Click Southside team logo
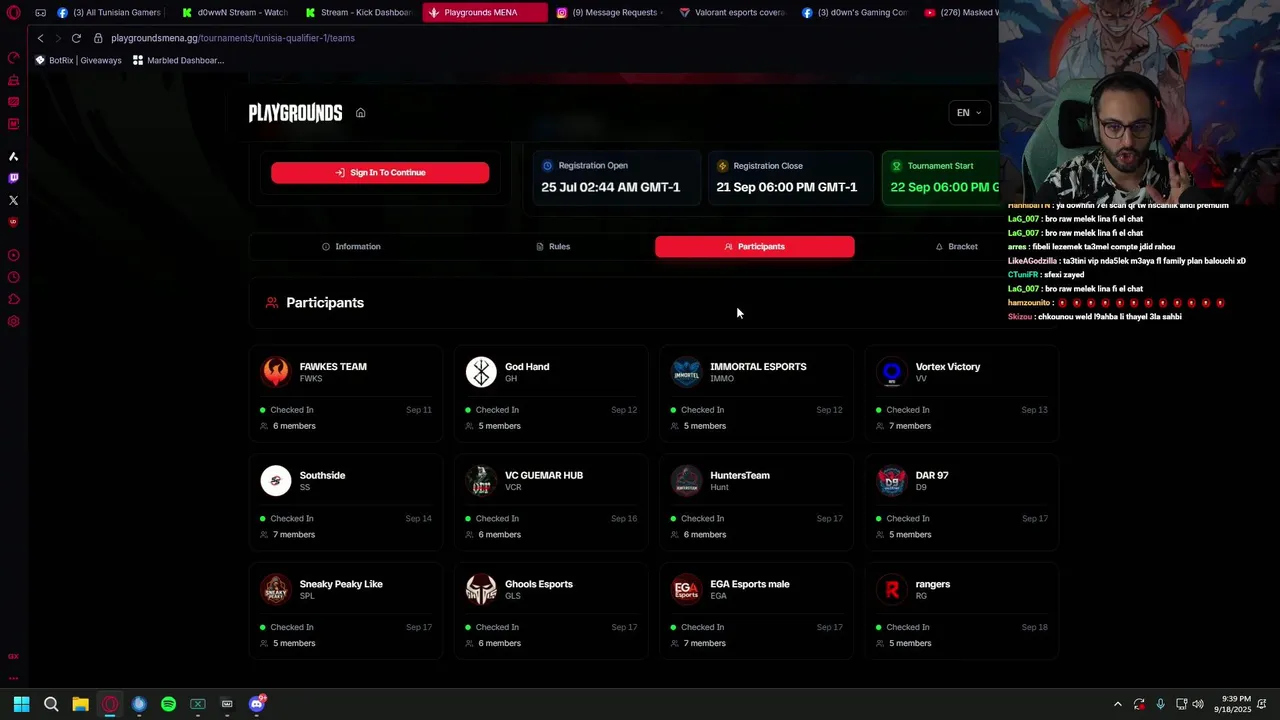 [x=275, y=481]
